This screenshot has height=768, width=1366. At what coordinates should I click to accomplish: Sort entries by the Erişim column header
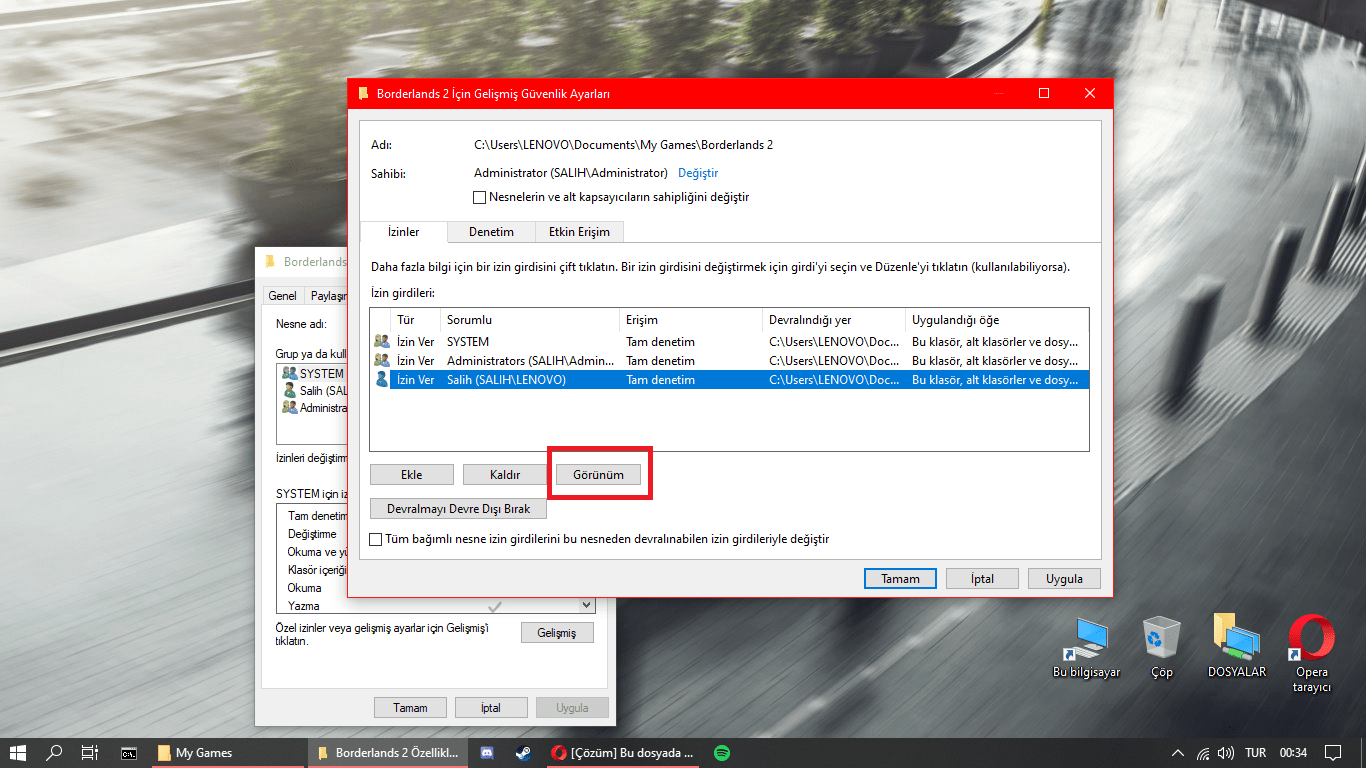coord(691,320)
